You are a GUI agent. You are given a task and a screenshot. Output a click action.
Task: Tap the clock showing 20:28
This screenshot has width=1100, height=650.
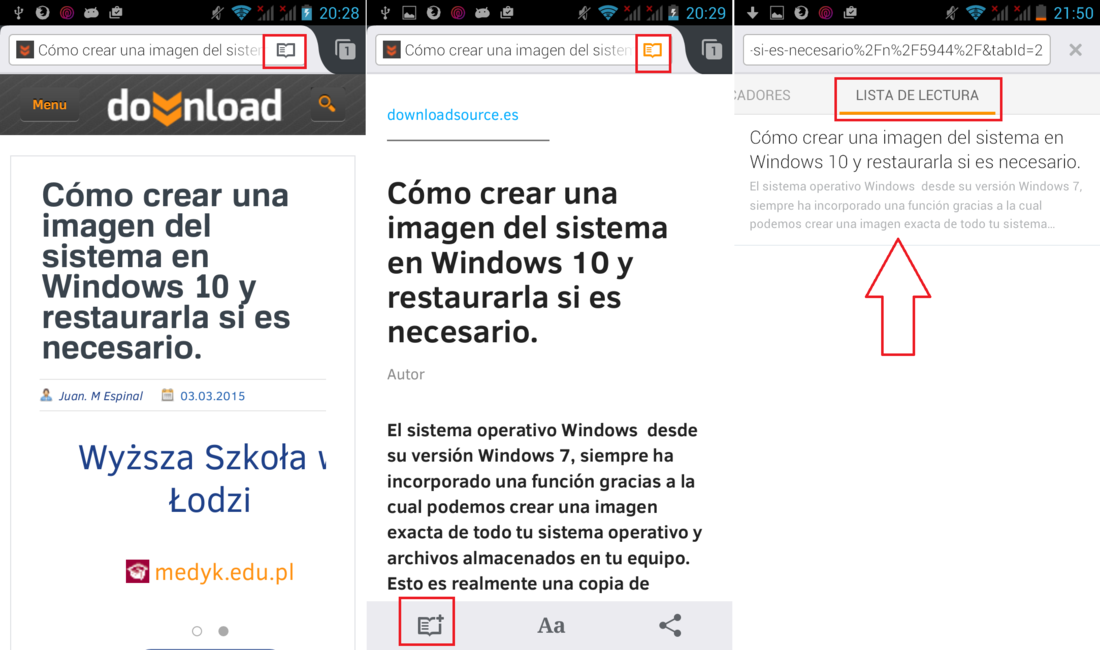pos(339,13)
